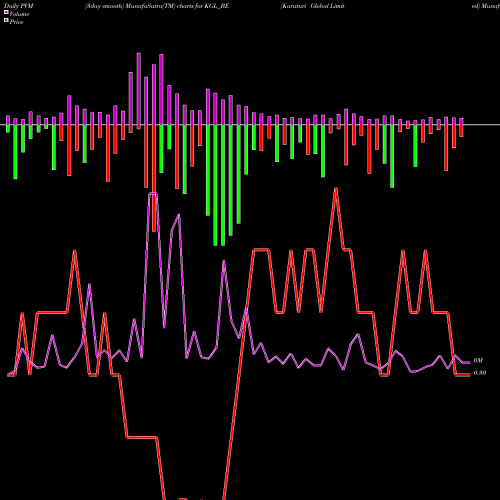This screenshot has height=500, width=500.
Task: Select the 'Price' legend label
Action: click(x=16, y=22)
